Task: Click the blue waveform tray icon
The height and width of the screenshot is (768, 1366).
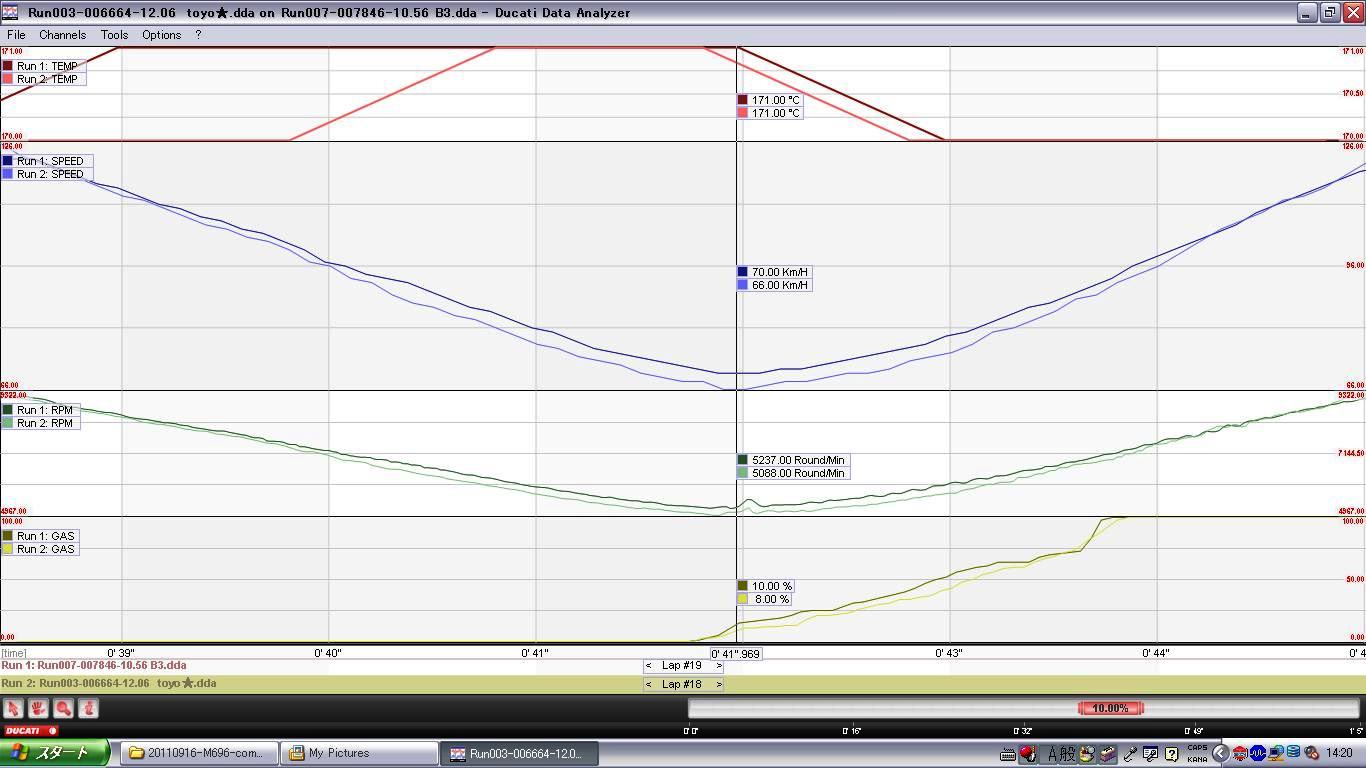Action: pyautogui.click(x=1258, y=753)
